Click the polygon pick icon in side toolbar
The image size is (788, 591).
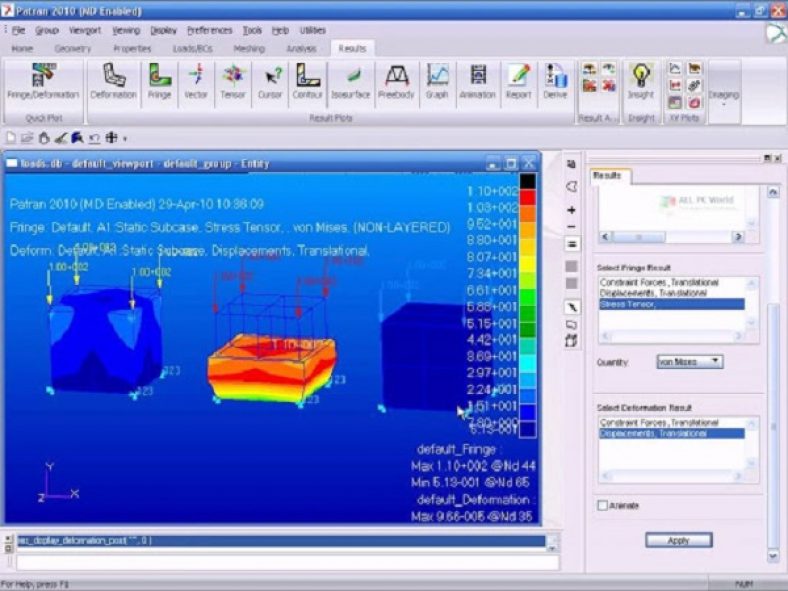(x=571, y=187)
